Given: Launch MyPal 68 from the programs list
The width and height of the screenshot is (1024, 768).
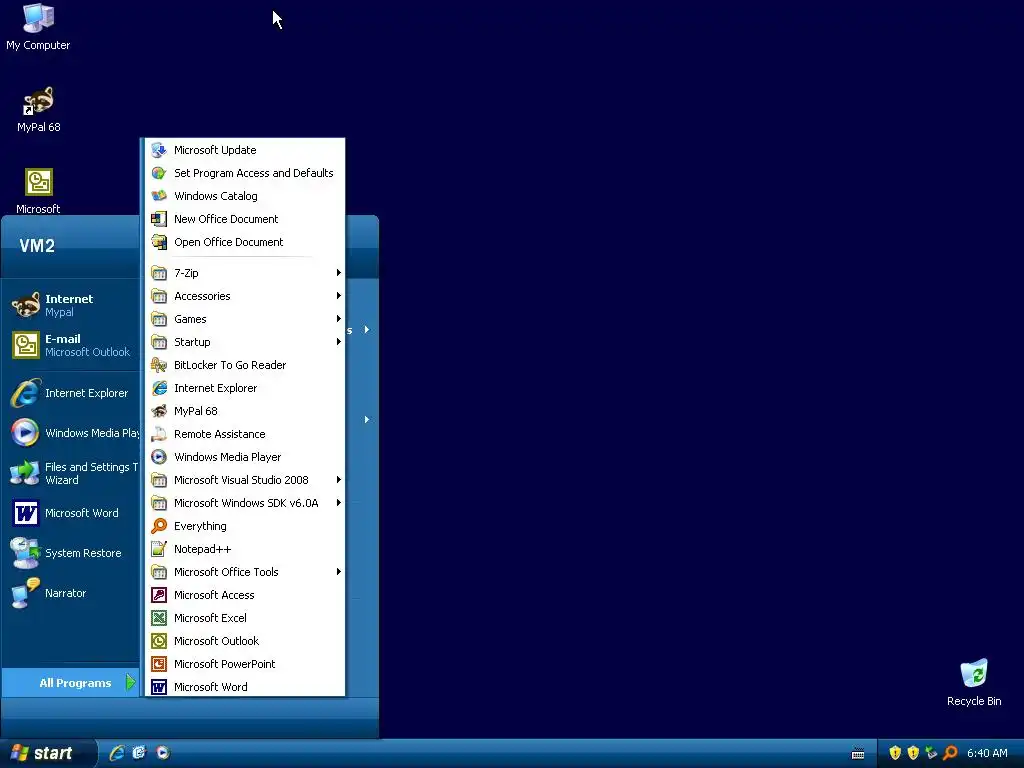Looking at the screenshot, I should tap(244, 411).
